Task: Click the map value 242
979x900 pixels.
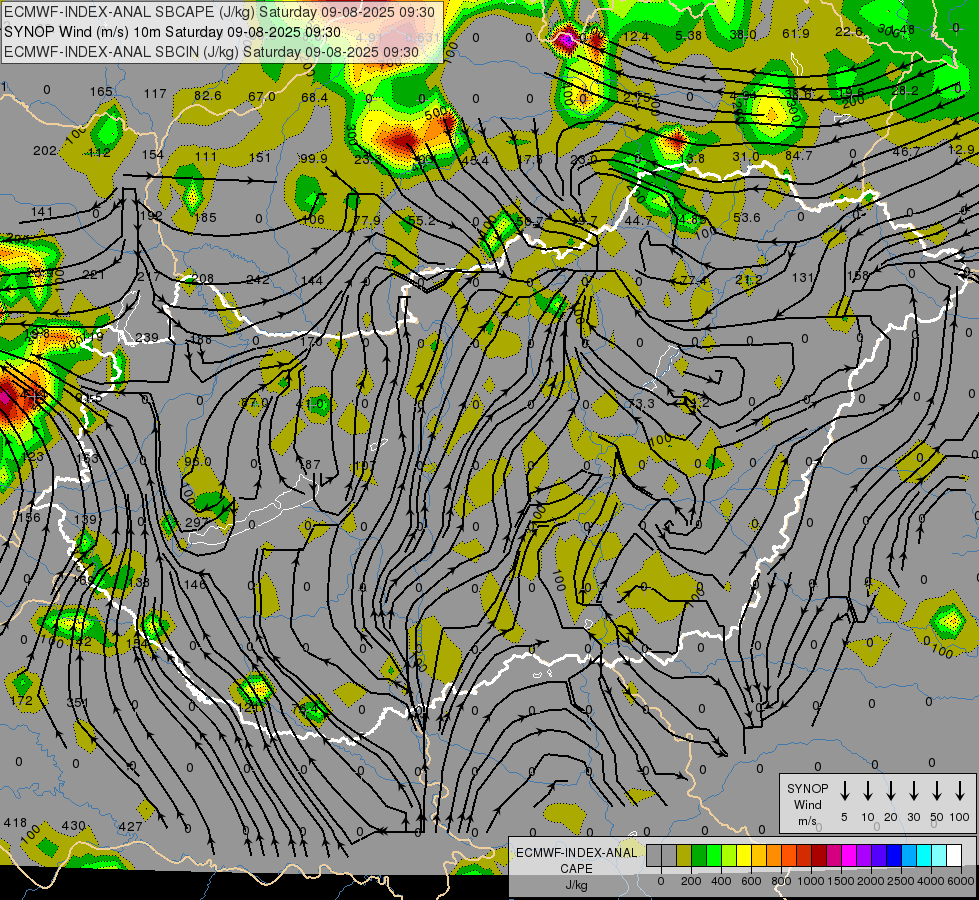Action: pyautogui.click(x=257, y=279)
